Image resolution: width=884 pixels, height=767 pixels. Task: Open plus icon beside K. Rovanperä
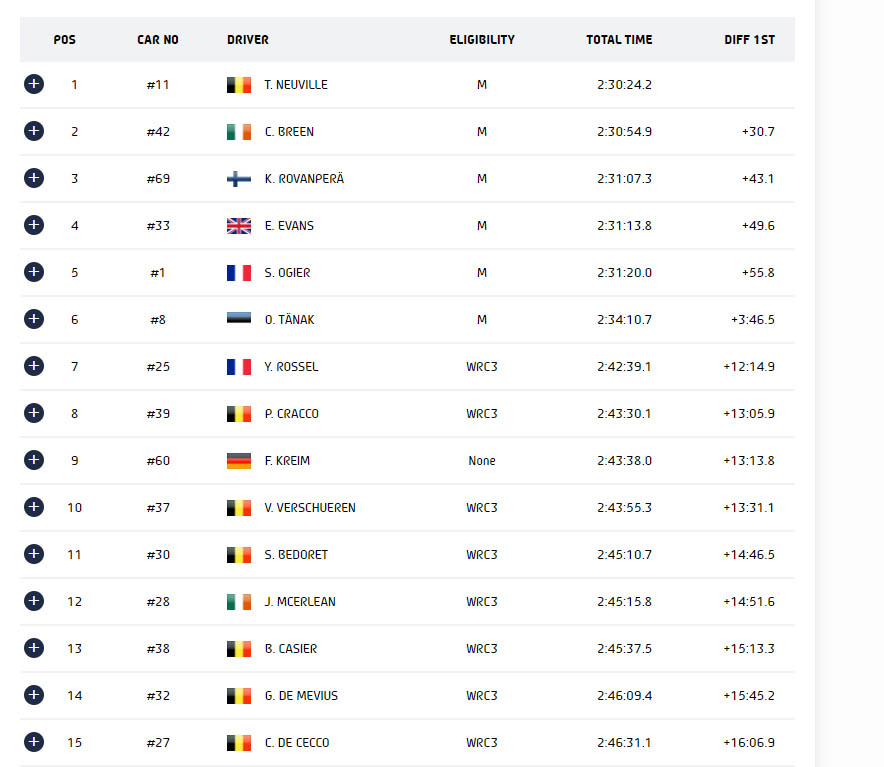tap(34, 178)
